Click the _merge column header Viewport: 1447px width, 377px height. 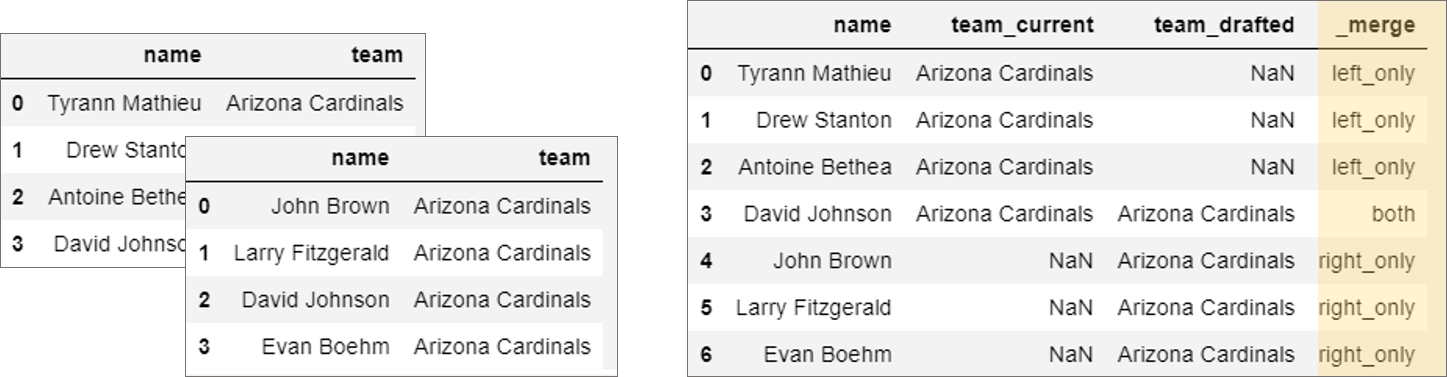point(1381,27)
